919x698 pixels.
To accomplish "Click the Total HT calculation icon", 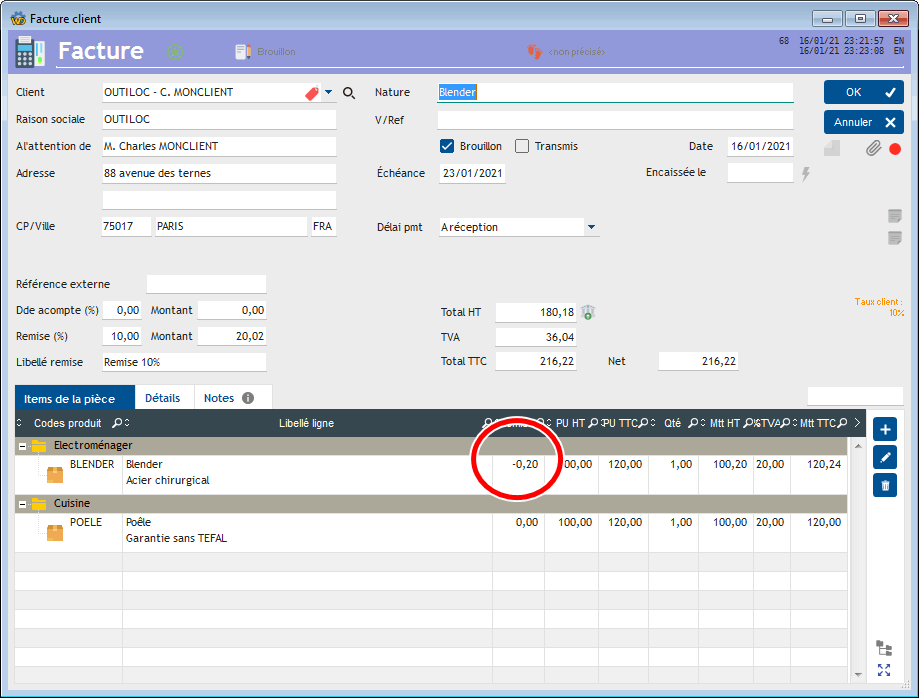I will coord(588,312).
